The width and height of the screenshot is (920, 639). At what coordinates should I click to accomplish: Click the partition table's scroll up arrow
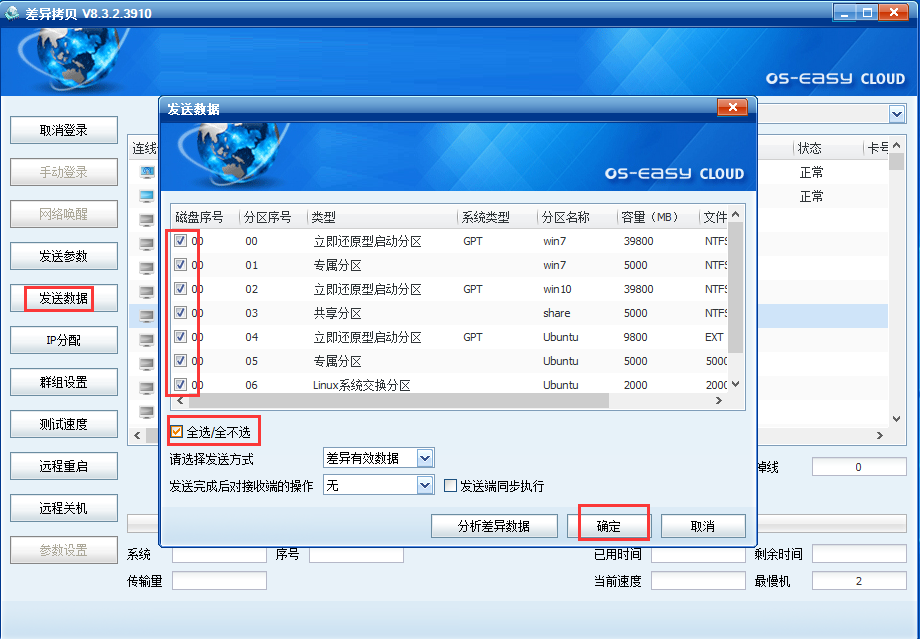[736, 214]
